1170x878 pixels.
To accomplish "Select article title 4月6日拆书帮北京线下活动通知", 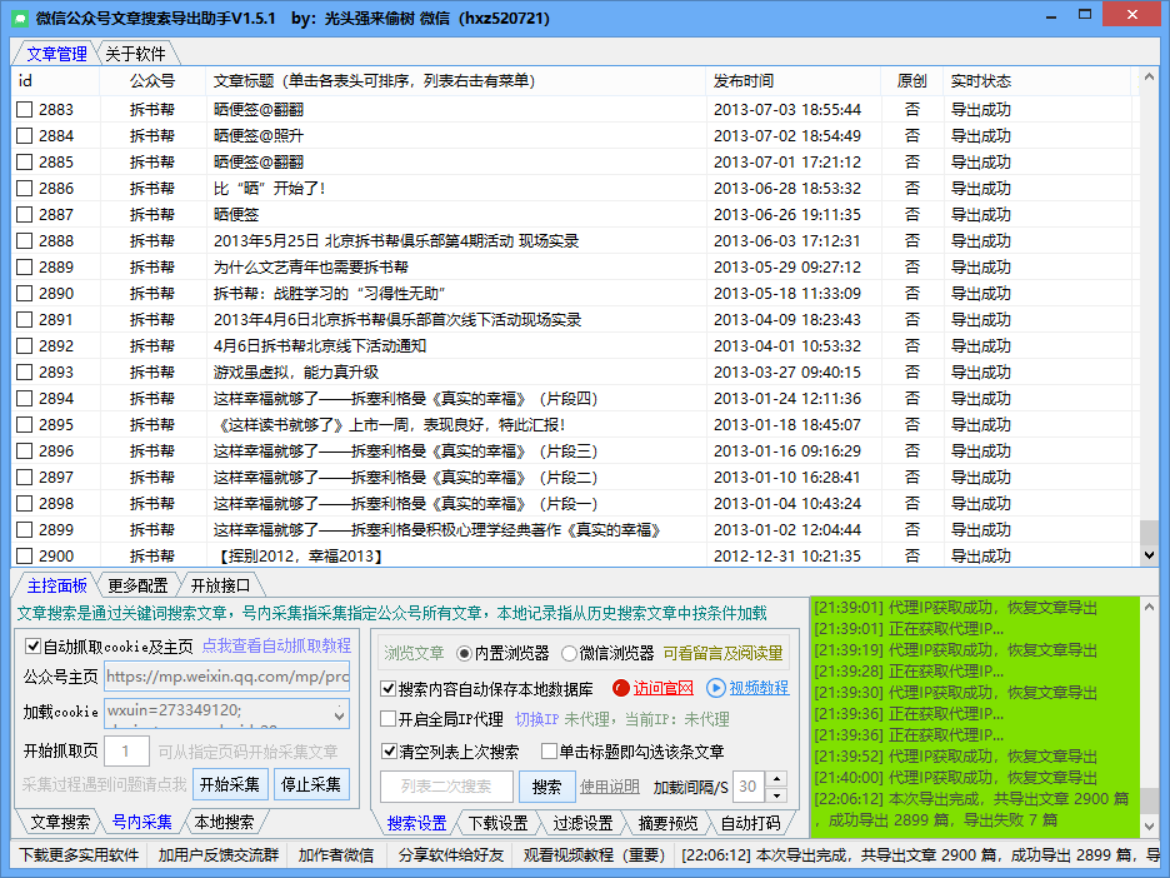I will [x=320, y=346].
